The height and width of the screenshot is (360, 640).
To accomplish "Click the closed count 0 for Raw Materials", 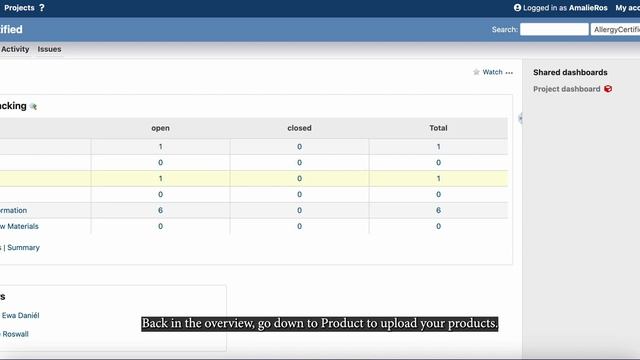I will click(x=299, y=226).
